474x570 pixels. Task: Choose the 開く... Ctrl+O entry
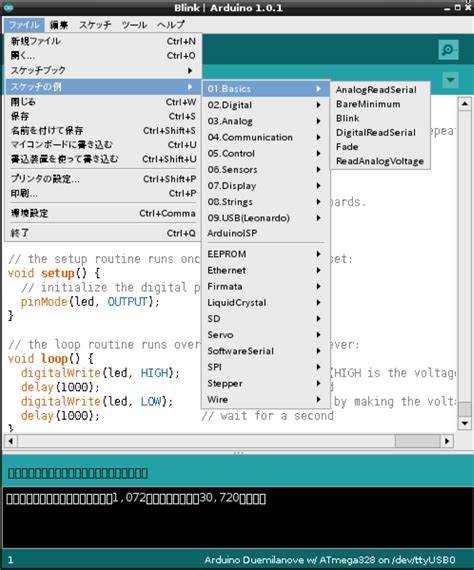tap(103, 56)
